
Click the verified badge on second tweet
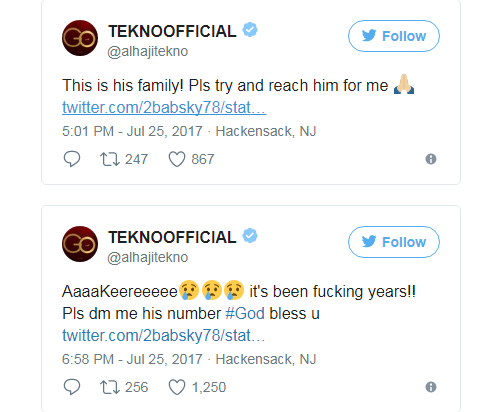250,236
